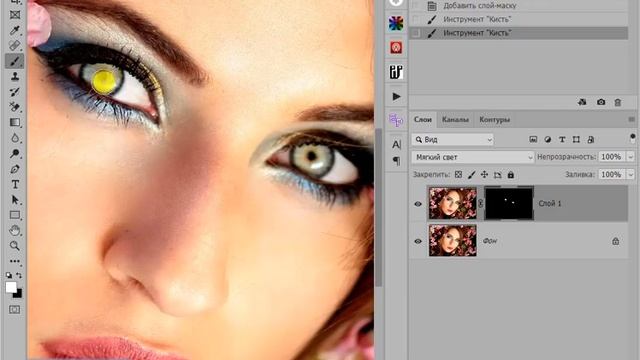This screenshot has width=640, height=360.
Task: Select the Healing Brush tool
Action: click(x=15, y=45)
